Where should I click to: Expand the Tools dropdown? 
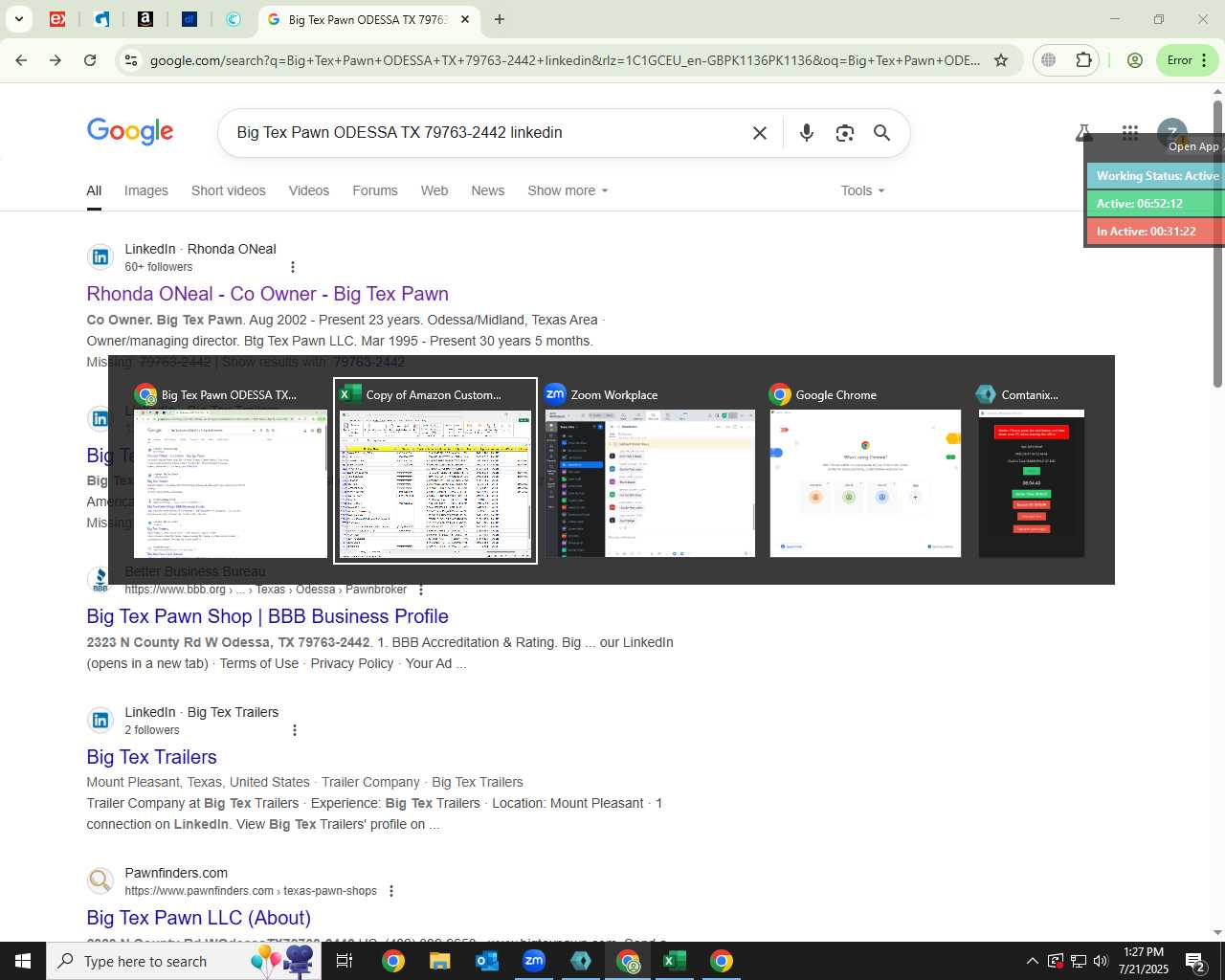coord(862,190)
